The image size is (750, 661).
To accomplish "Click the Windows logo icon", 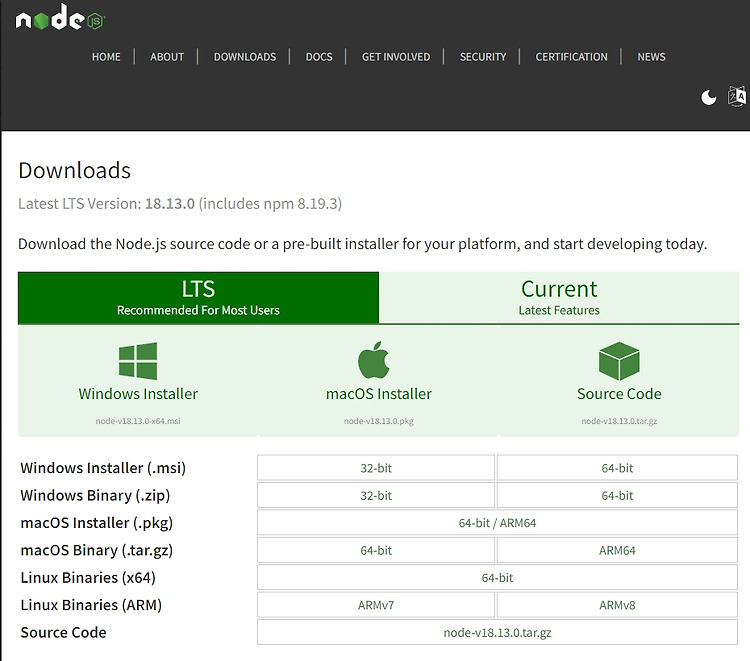I will pos(138,361).
